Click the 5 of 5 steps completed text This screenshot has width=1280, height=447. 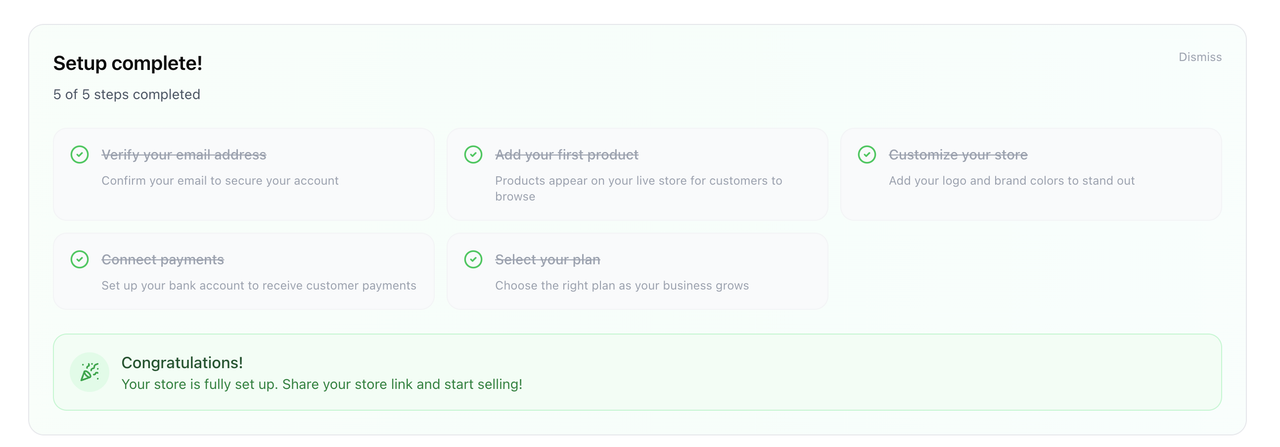(127, 95)
